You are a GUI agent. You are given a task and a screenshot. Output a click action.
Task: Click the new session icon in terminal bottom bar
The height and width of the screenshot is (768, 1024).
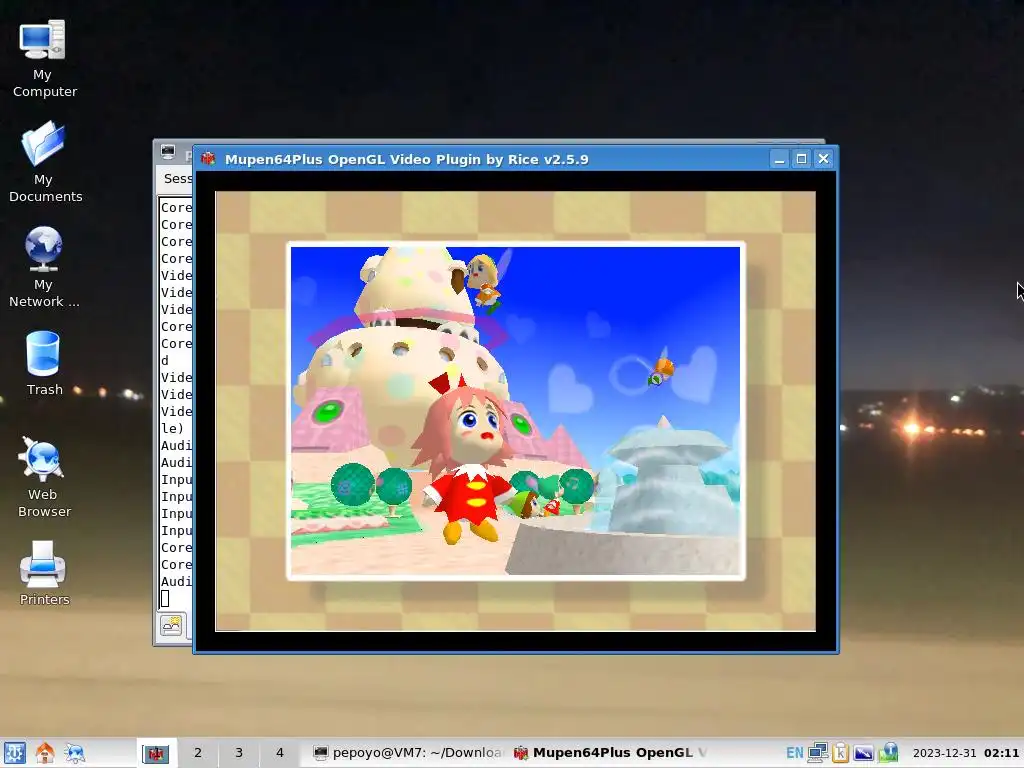click(x=172, y=625)
